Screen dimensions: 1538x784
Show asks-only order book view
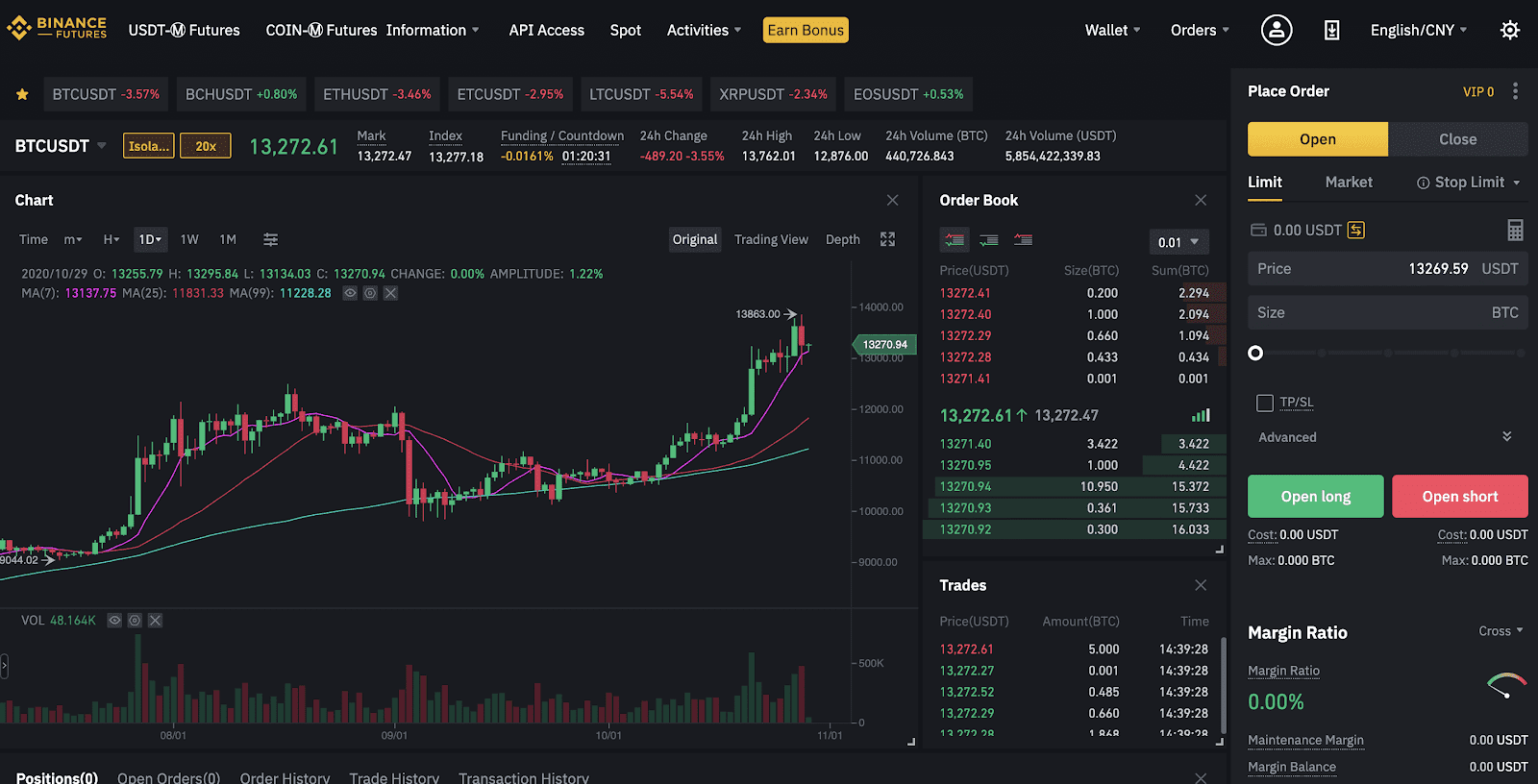(1024, 240)
